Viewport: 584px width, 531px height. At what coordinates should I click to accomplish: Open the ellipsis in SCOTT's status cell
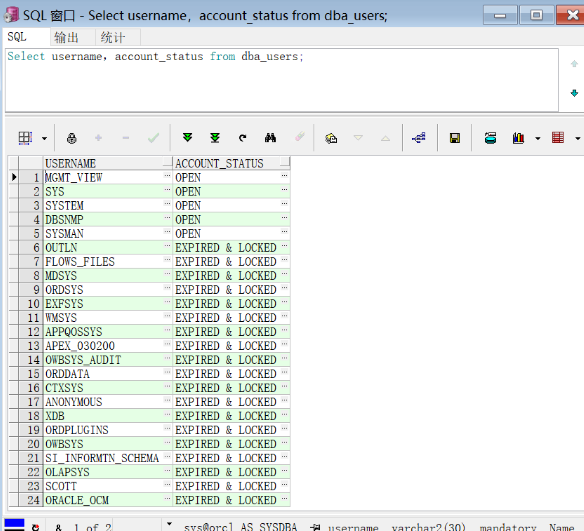[285, 484]
